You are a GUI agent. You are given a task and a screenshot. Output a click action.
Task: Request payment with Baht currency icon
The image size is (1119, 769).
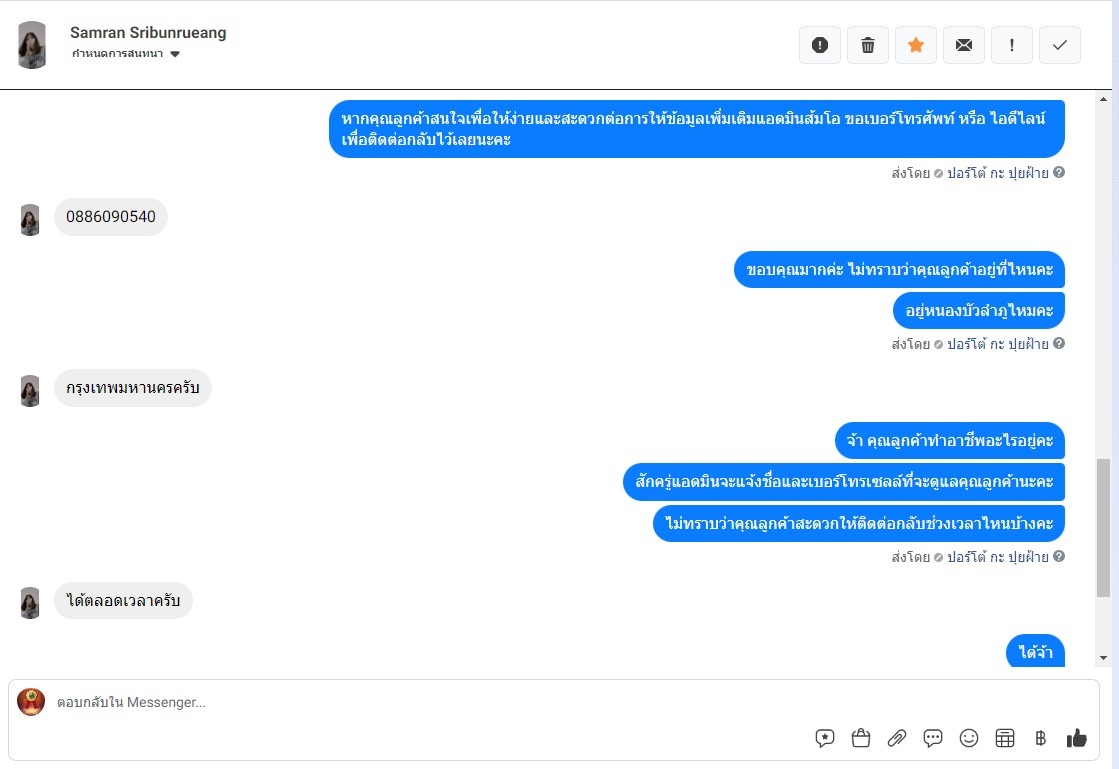click(x=1040, y=738)
